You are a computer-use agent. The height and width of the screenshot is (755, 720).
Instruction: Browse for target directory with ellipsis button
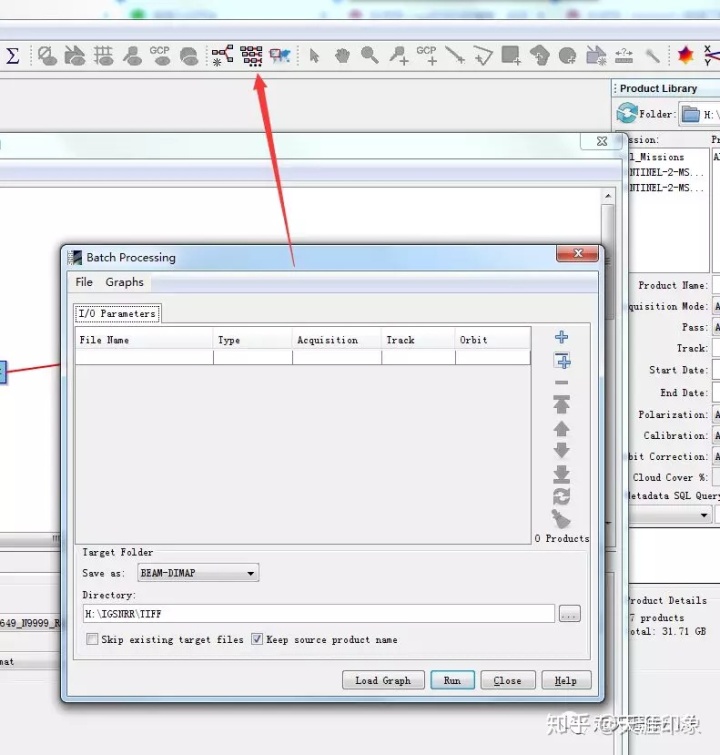pos(570,613)
